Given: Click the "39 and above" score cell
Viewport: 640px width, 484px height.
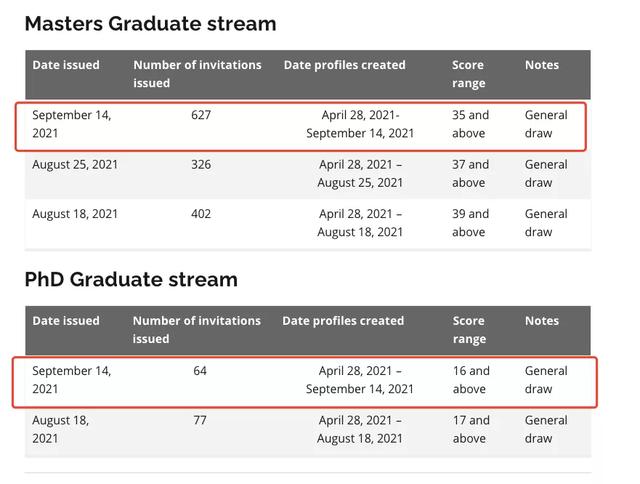Looking at the screenshot, I should tap(470, 222).
